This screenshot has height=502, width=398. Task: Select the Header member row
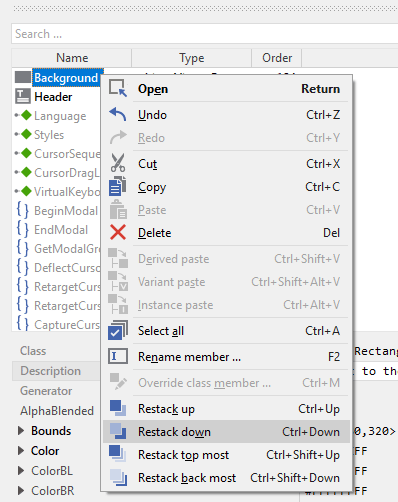53,97
